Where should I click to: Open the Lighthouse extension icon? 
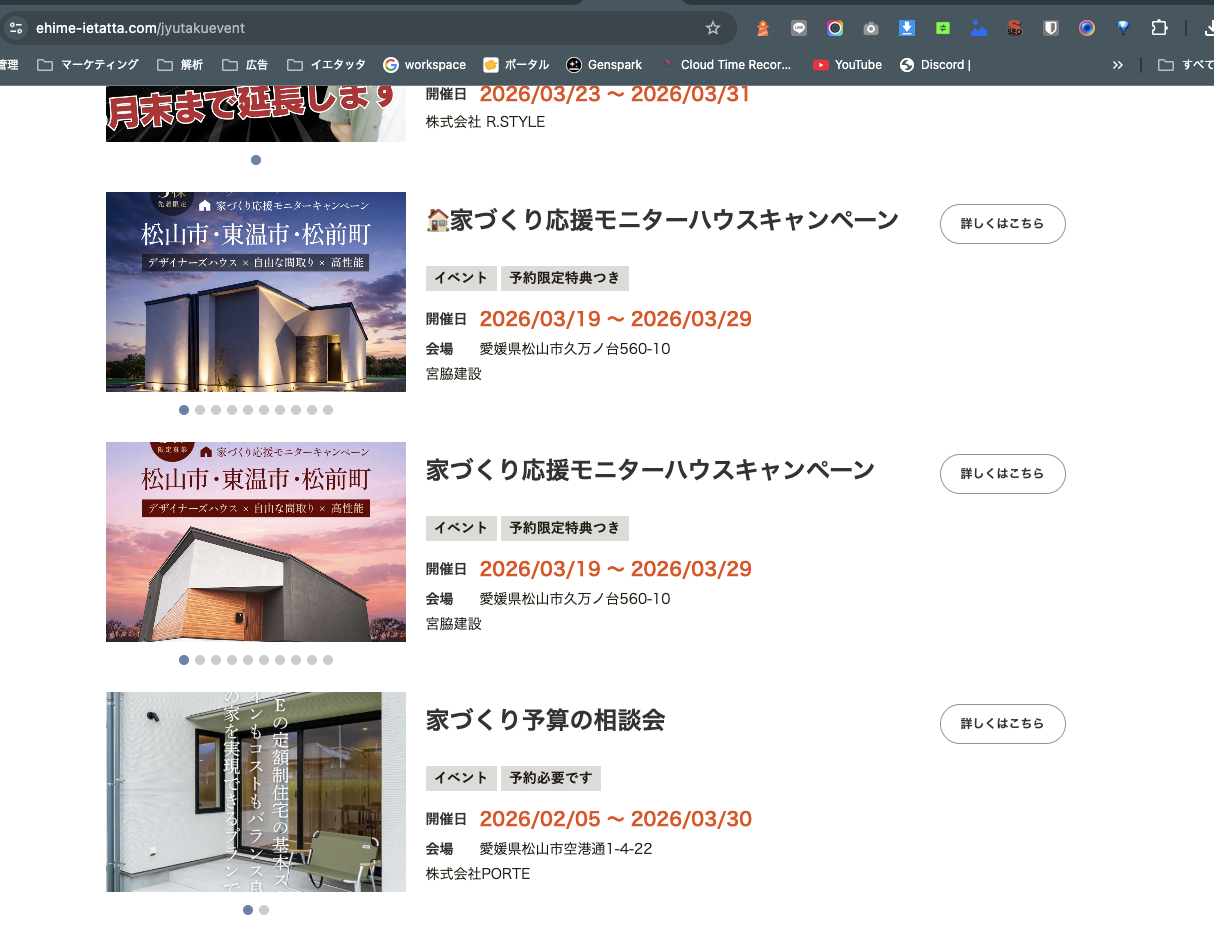point(763,28)
